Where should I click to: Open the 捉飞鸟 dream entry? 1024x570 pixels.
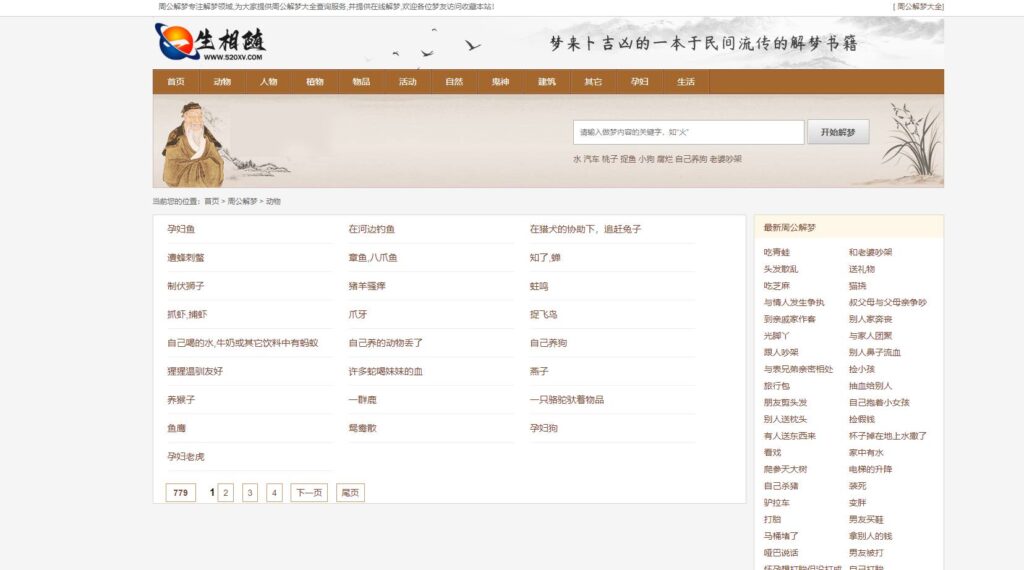point(543,314)
